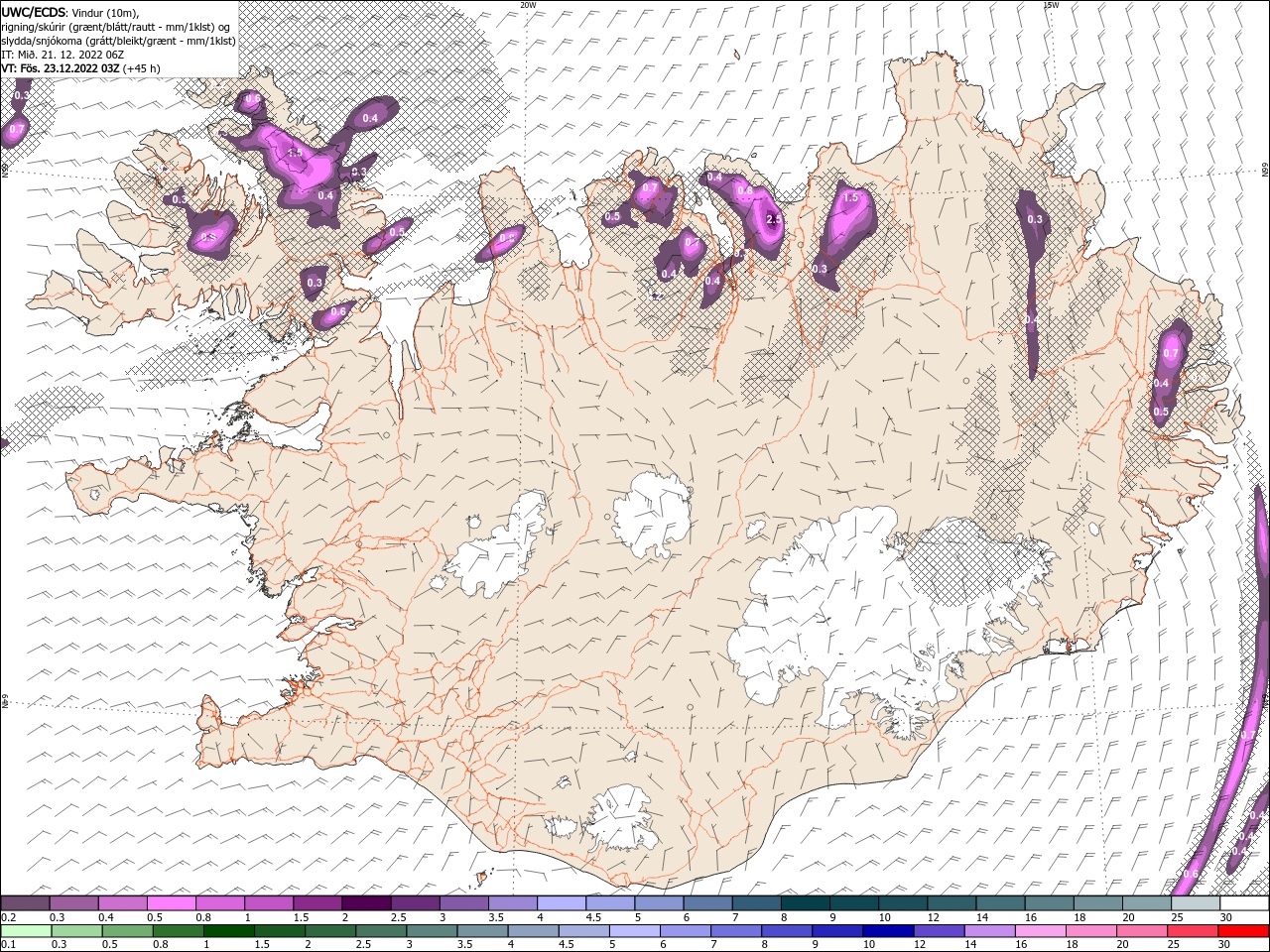The height and width of the screenshot is (952, 1270).
Task: Select the navy blue swatch in the rain legend
Action: coord(886,931)
